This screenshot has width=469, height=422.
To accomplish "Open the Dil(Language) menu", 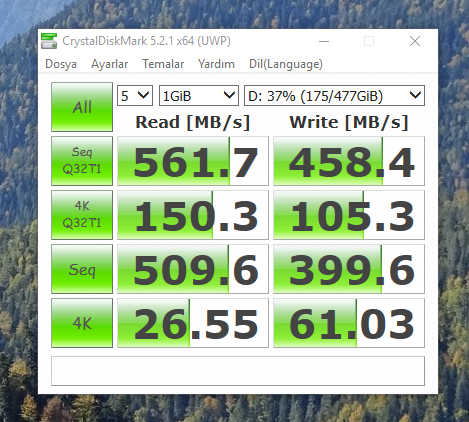I will pos(286,64).
